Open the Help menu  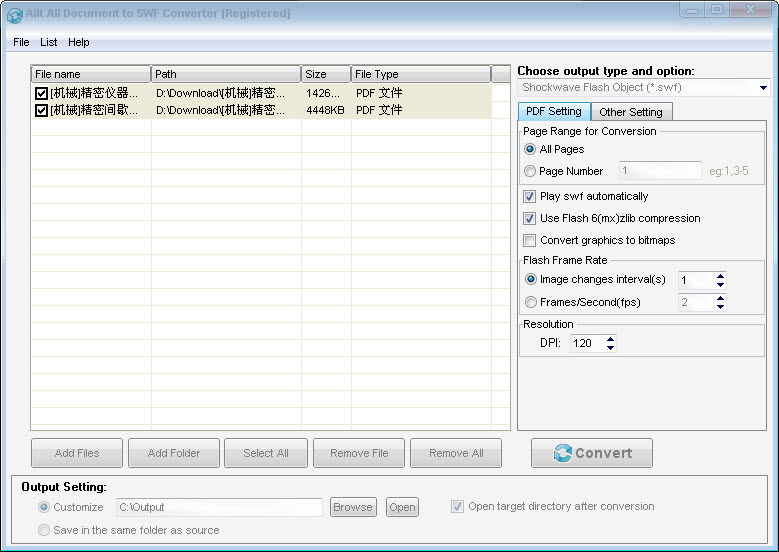pos(78,42)
